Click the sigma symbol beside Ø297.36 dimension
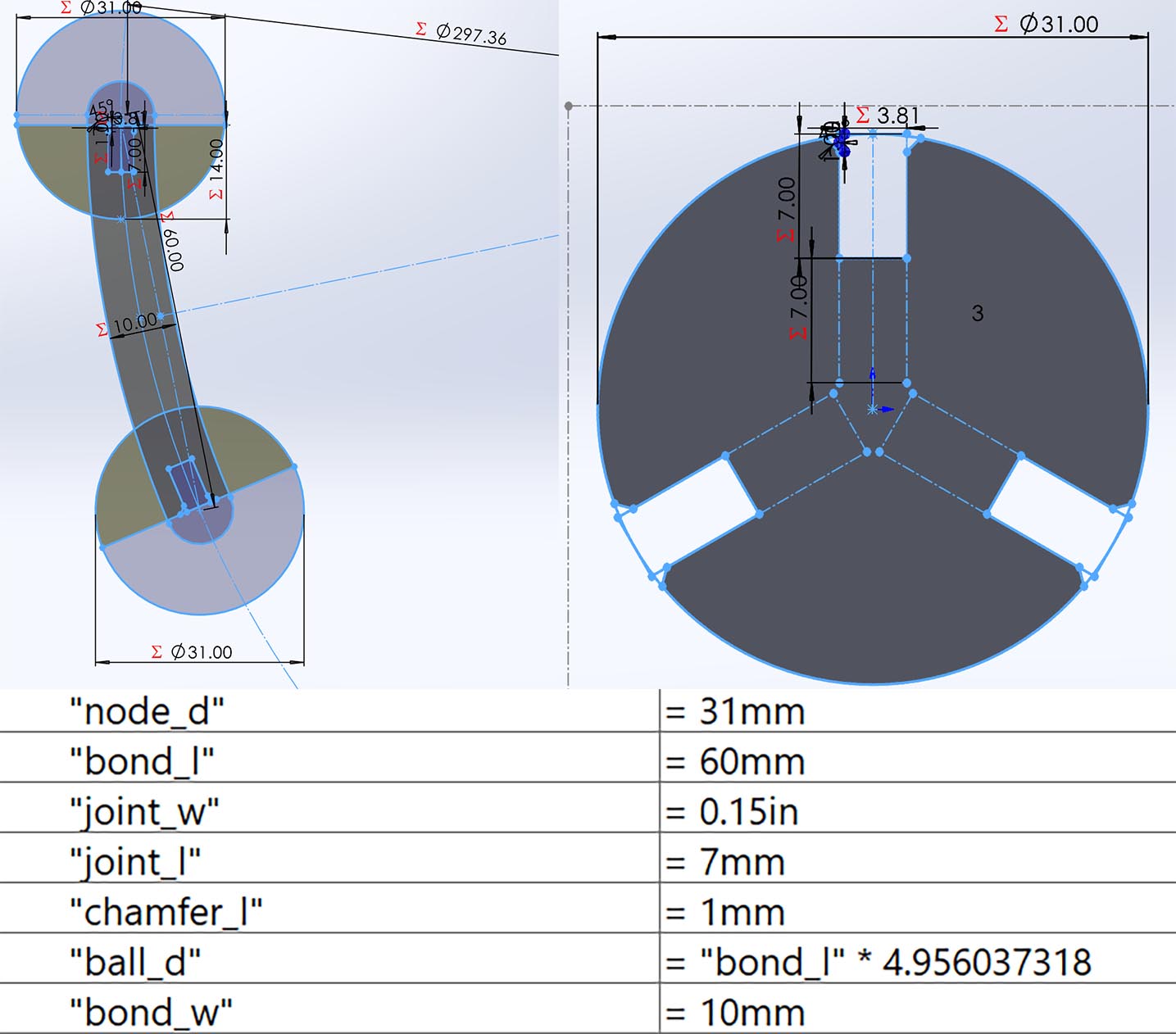 (421, 29)
